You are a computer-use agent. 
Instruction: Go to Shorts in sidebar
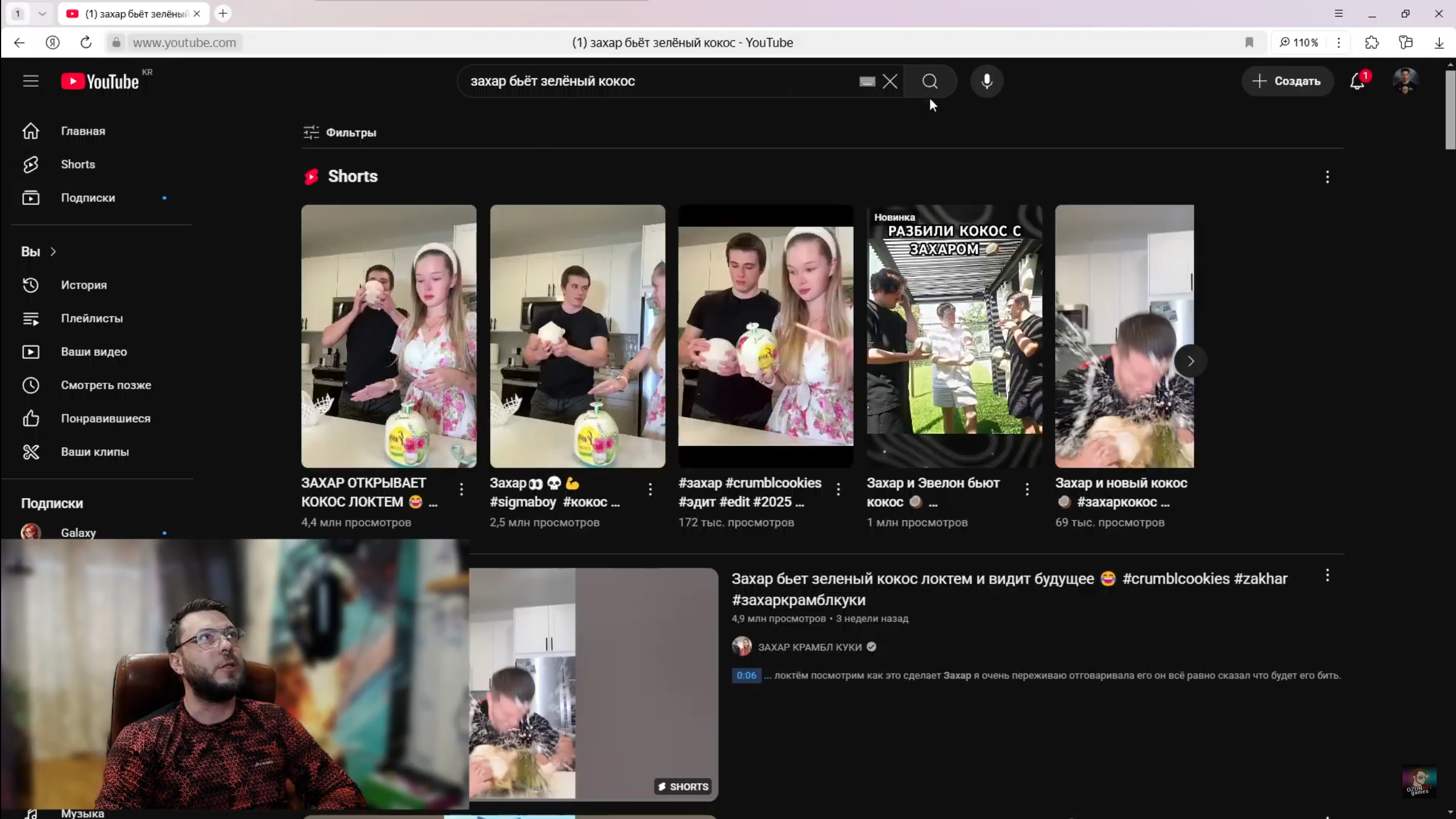coord(78,164)
